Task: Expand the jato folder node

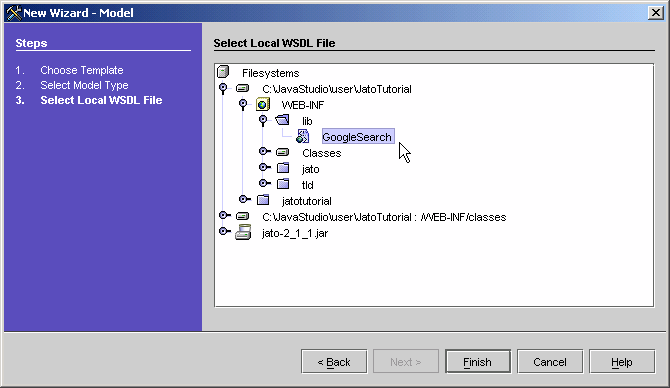Action: 264,167
